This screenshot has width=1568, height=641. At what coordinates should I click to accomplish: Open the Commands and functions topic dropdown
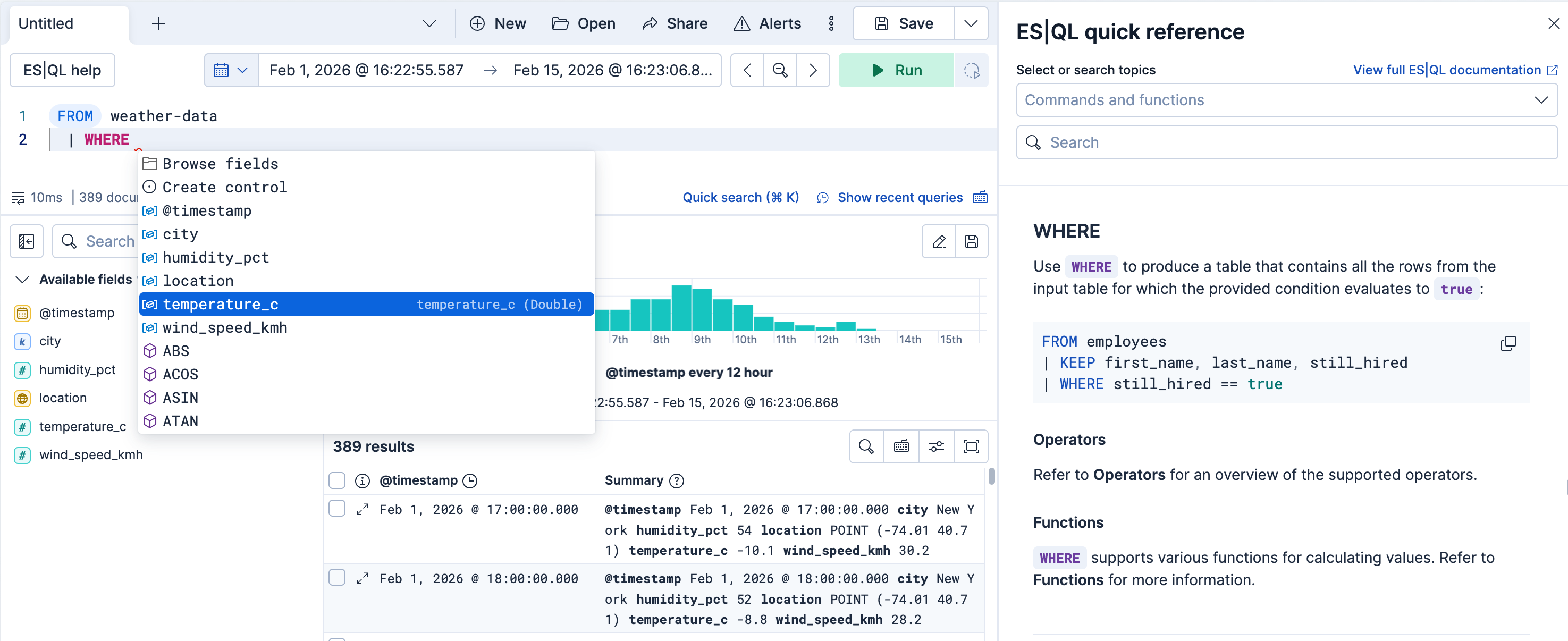(1285, 100)
